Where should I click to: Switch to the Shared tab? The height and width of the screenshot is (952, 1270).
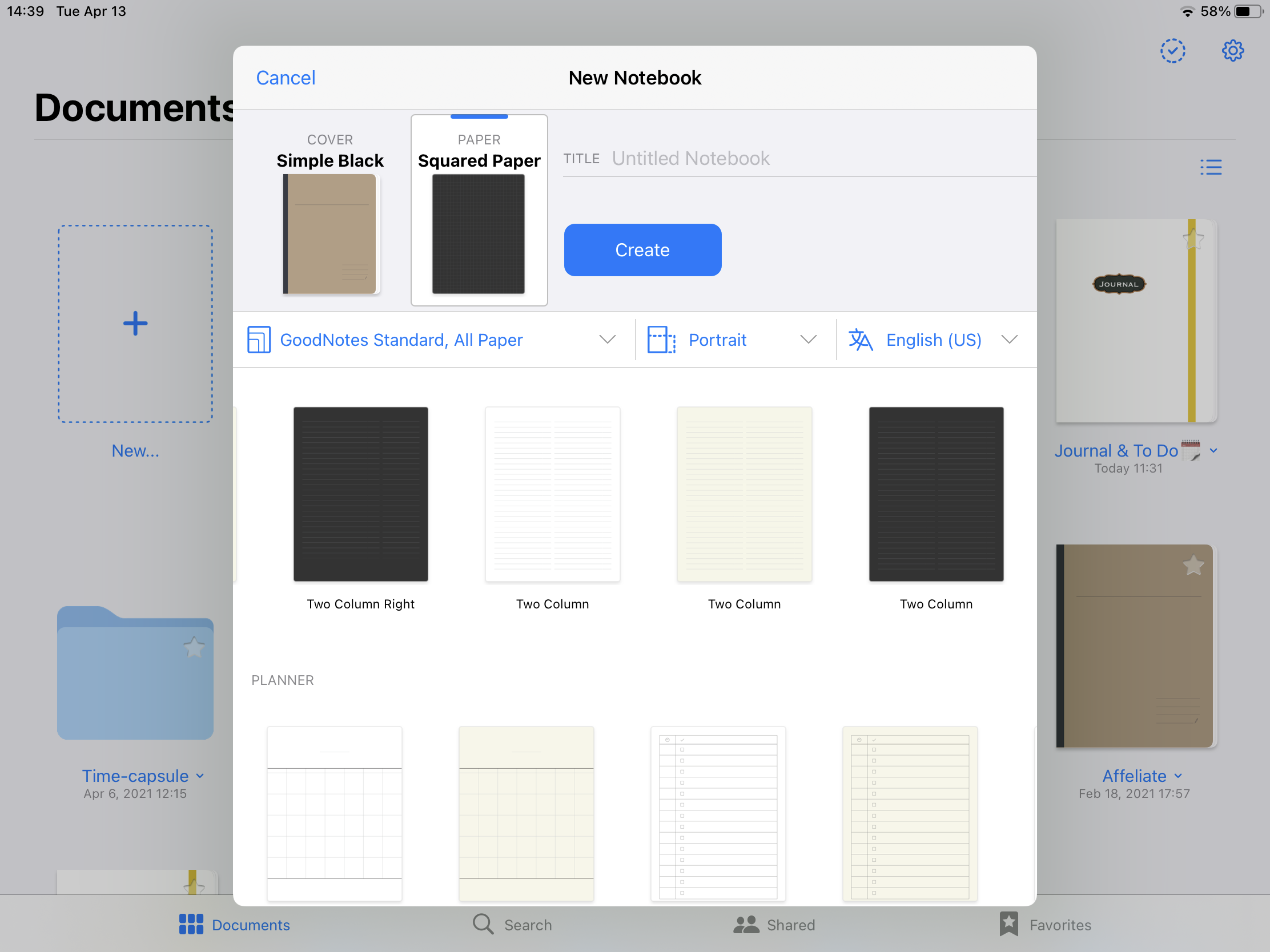[774, 925]
